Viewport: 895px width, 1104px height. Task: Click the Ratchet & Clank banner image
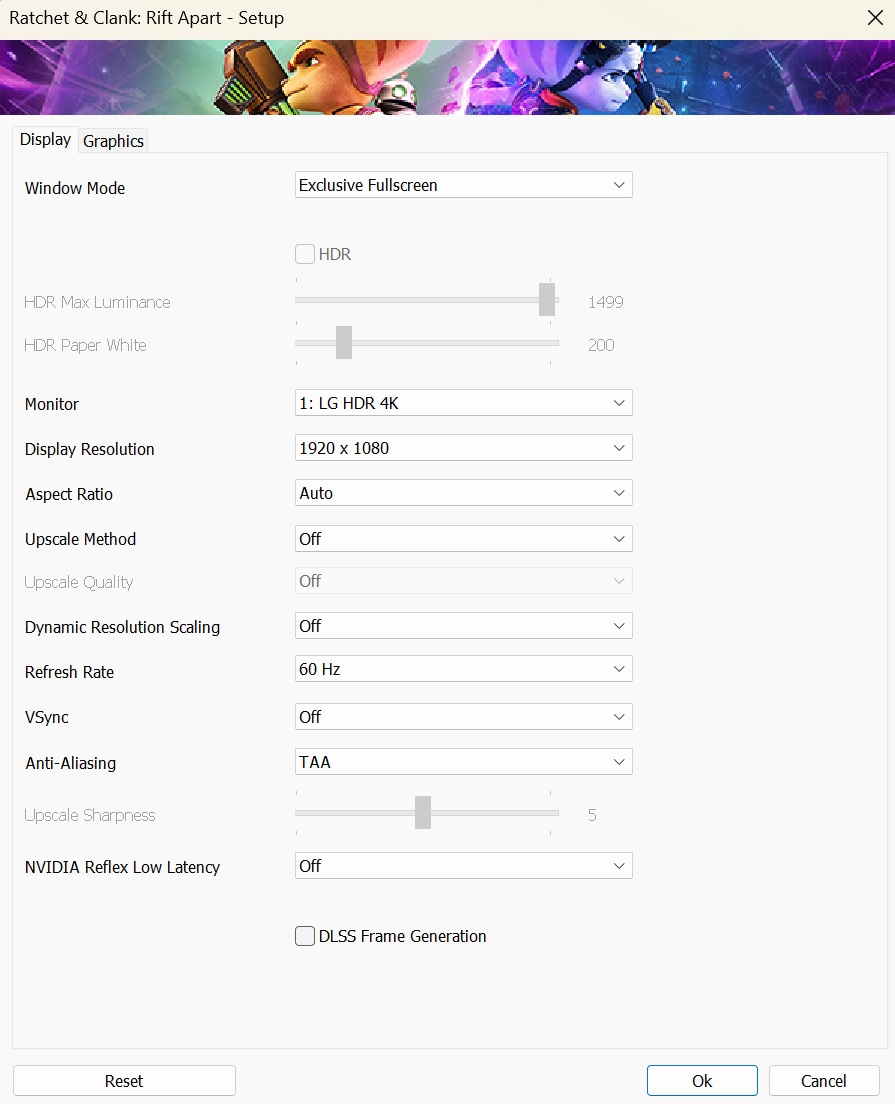pos(447,77)
